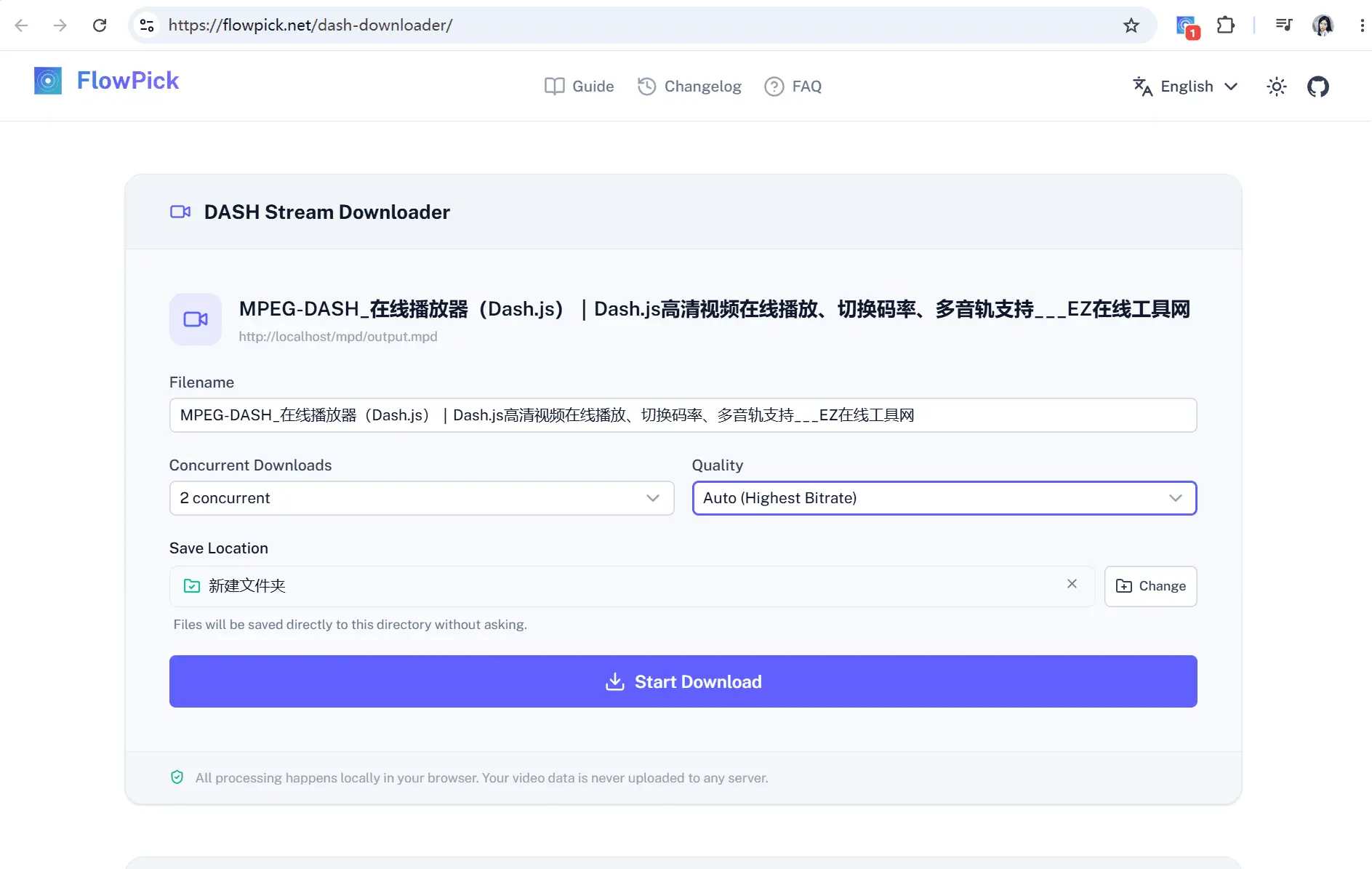Open the Chrome profile avatar
This screenshot has width=1372, height=869.
[1323, 25]
